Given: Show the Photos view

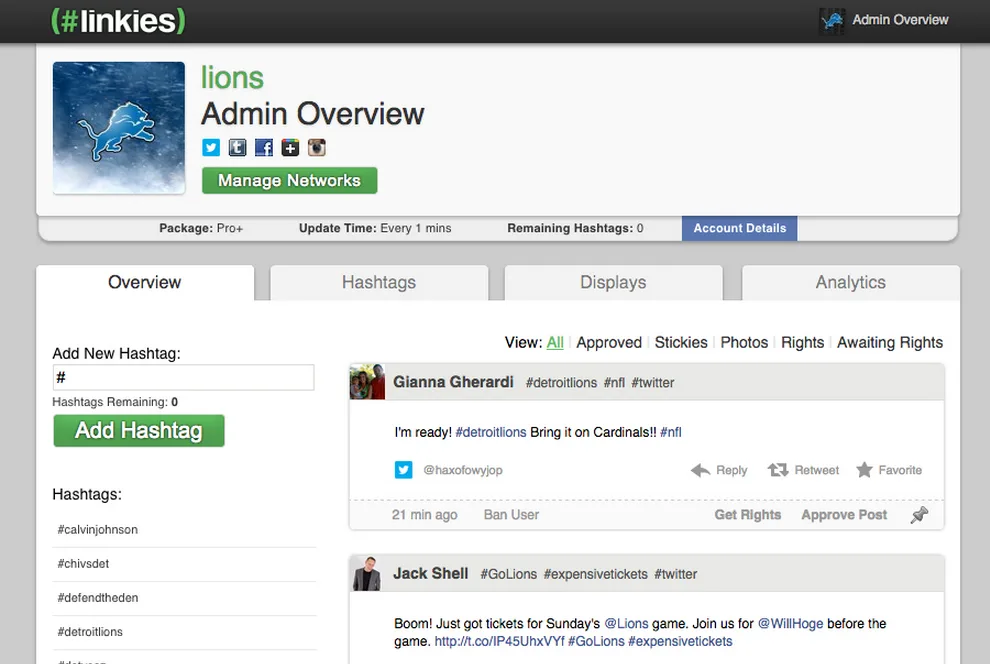Looking at the screenshot, I should click(744, 342).
